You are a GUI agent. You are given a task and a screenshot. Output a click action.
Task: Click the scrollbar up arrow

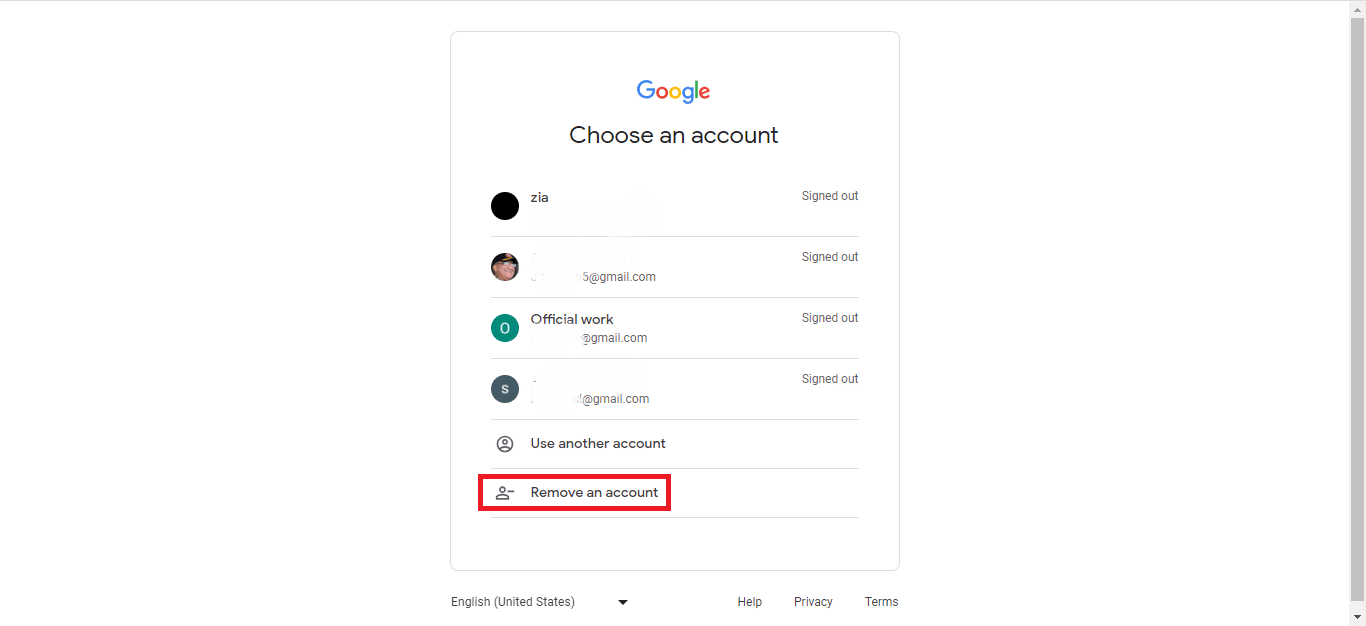(1357, 9)
